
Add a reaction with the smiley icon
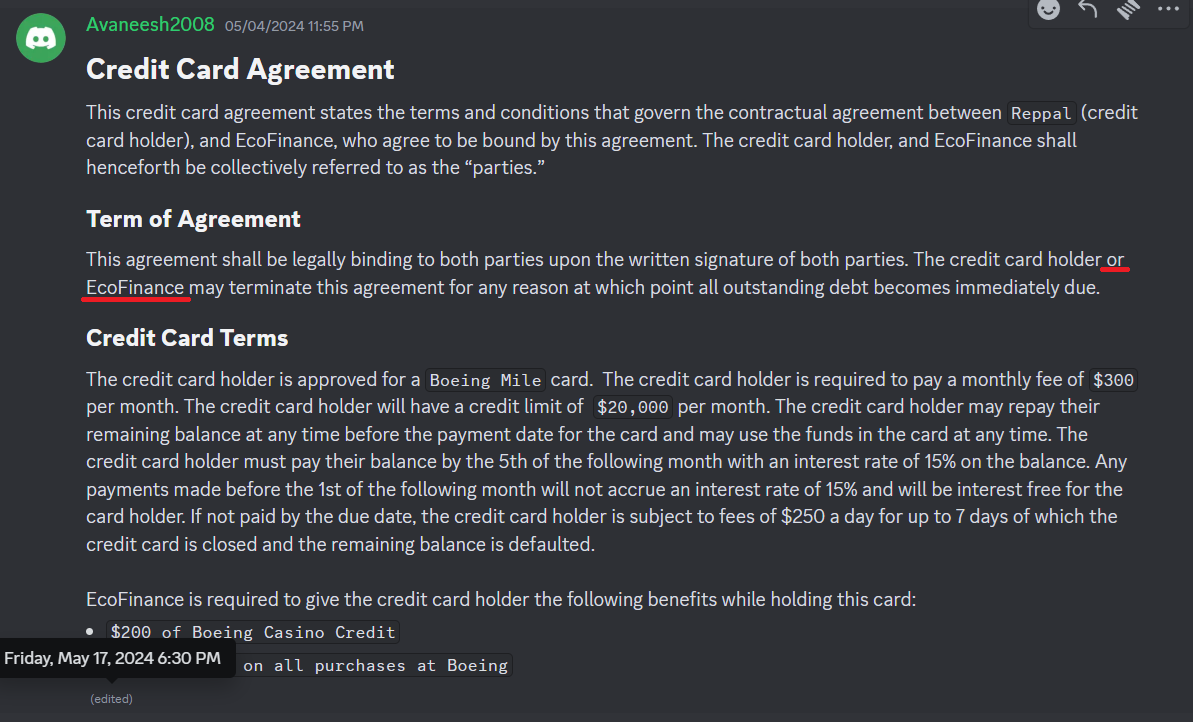pyautogui.click(x=1048, y=9)
